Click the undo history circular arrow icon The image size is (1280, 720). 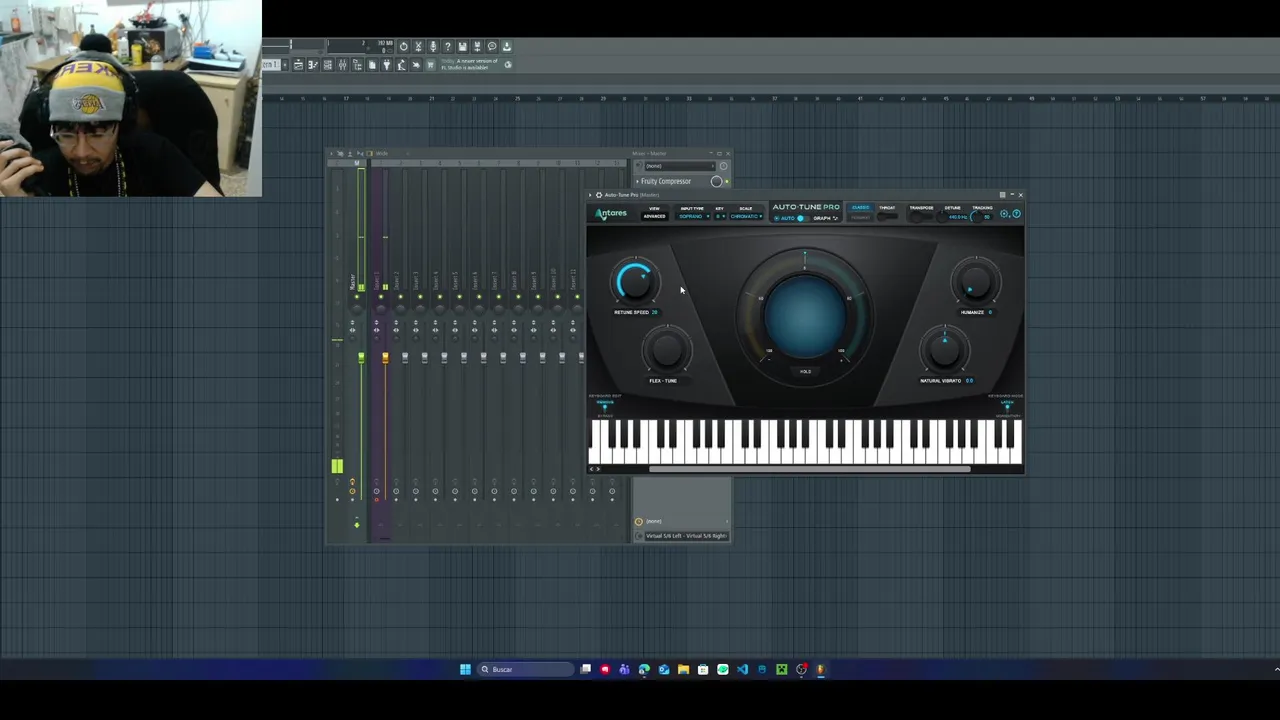point(404,46)
